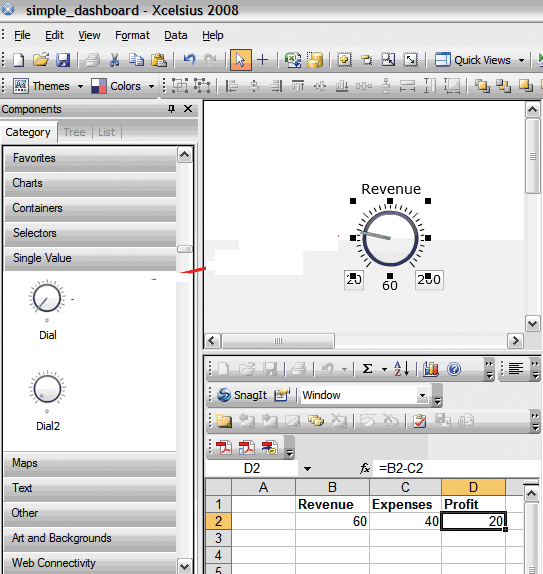543x574 pixels.
Task: Click the Sort A-Z icon in spreadsheet toolbar
Action: click(x=402, y=369)
